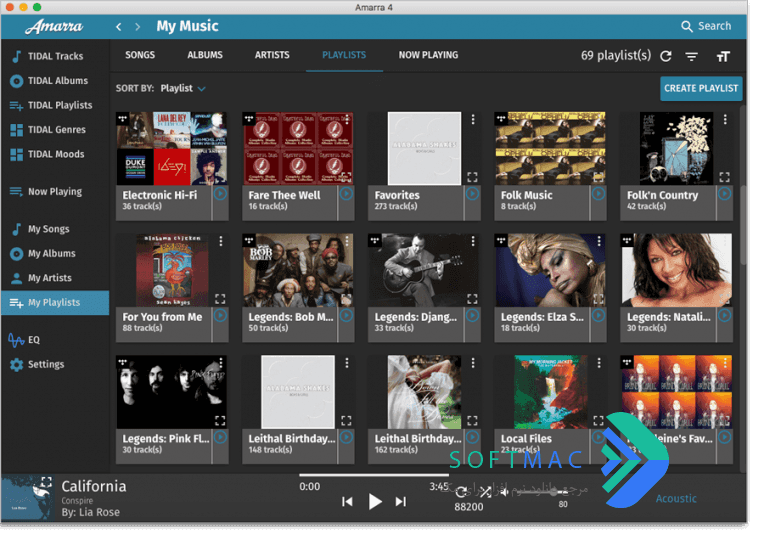764x540 pixels.
Task: Expand Favorites playlist artwork fullscreen
Action: [x=472, y=177]
